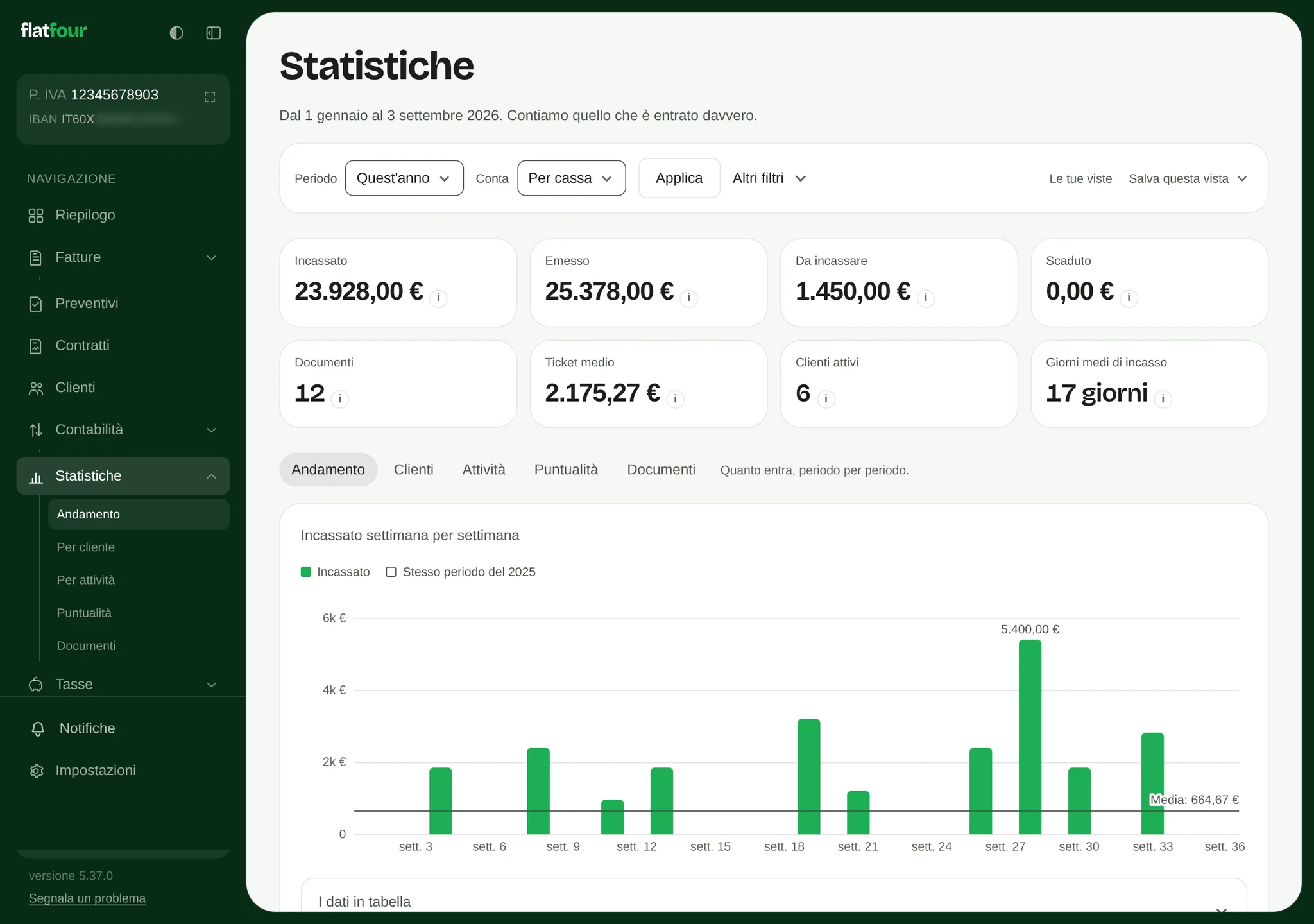Open info icon for Scaduto value
This screenshot has height=924, width=1314.
(1129, 298)
